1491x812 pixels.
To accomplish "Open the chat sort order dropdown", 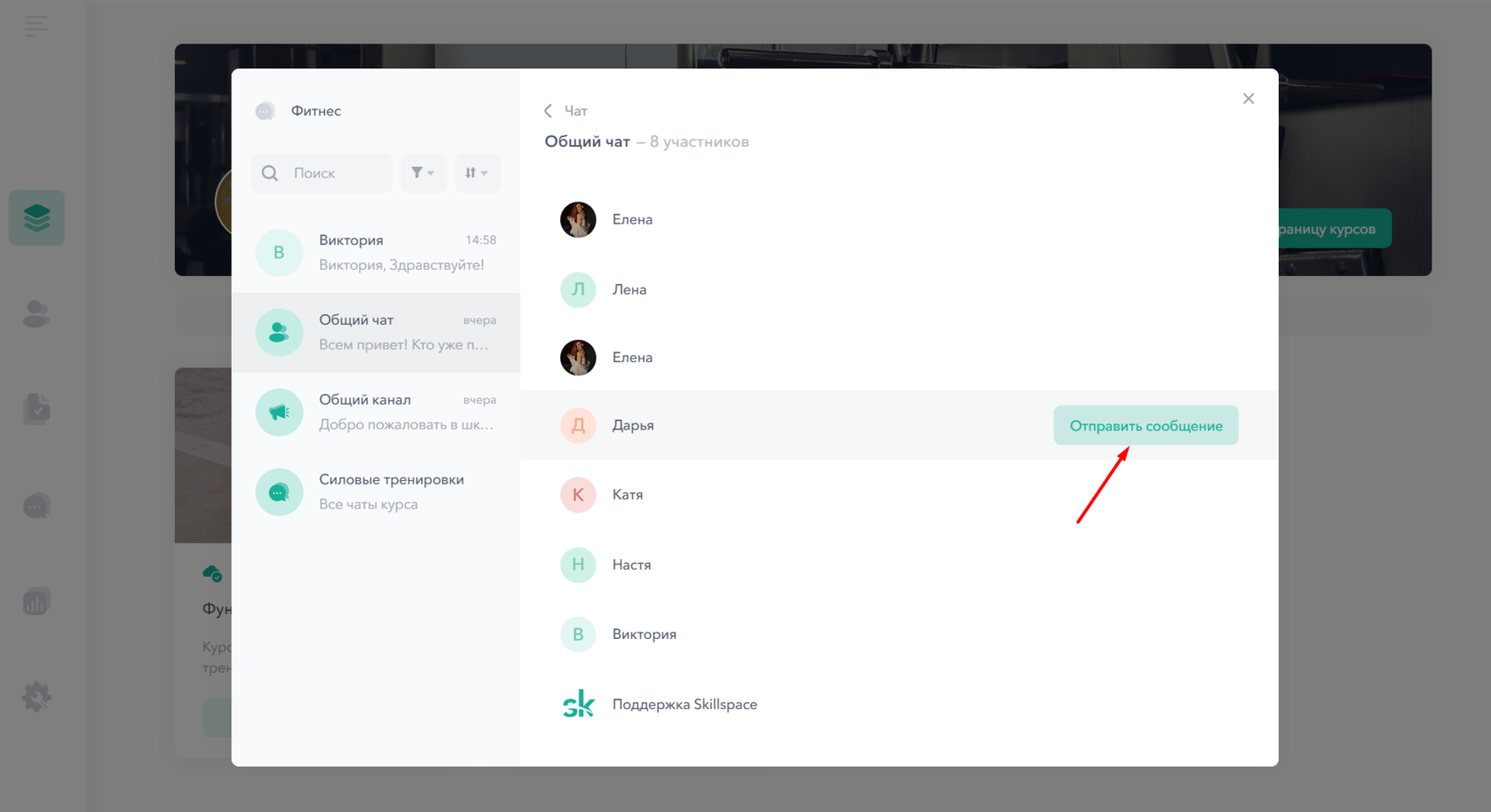I will [x=477, y=173].
